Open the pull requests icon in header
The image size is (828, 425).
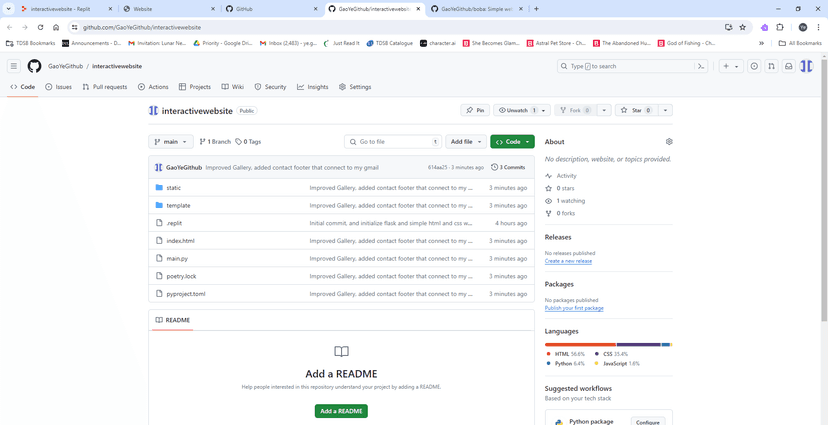tap(771, 66)
